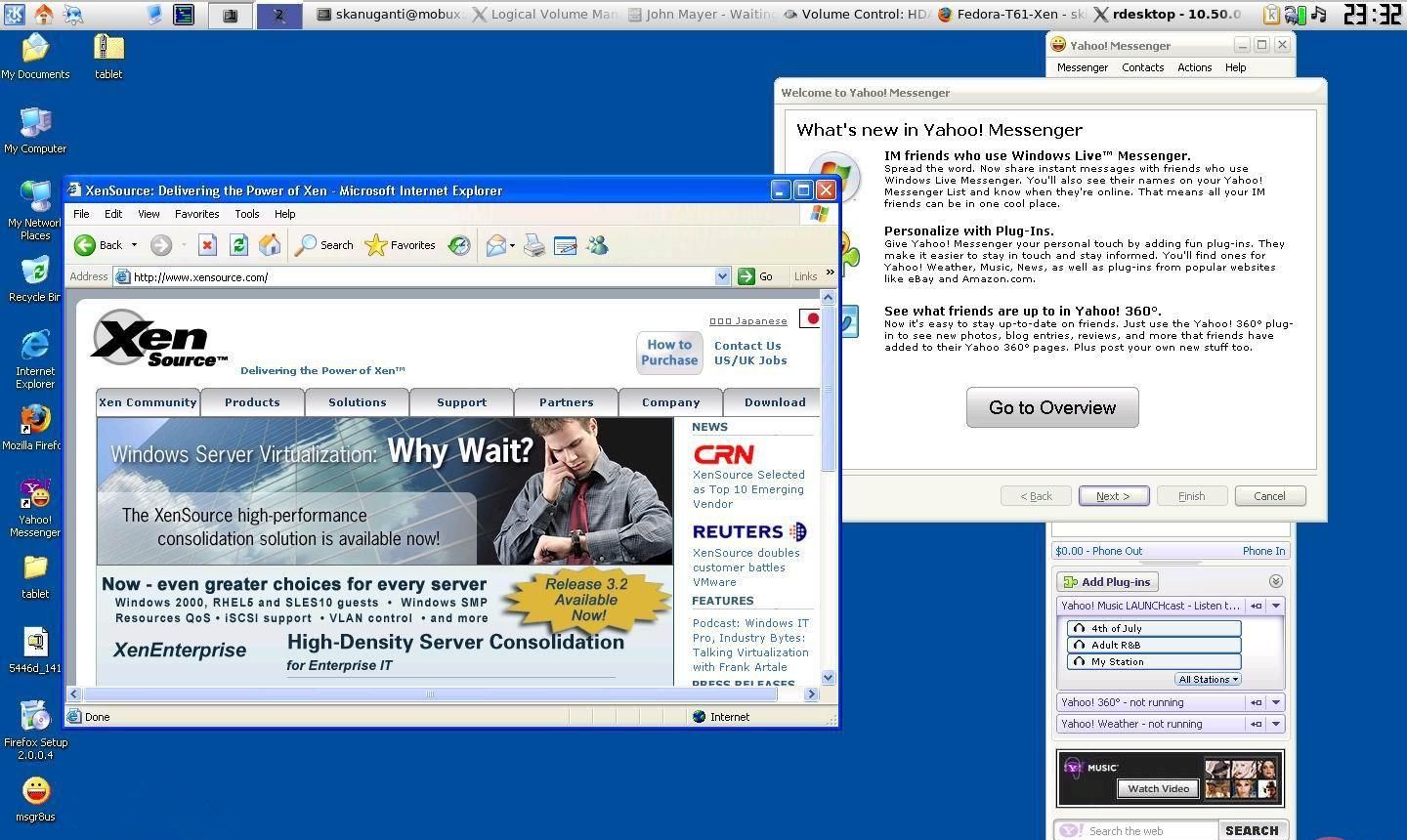This screenshot has width=1407, height=840.
Task: Refresh the page in Internet Explorer
Action: [238, 245]
